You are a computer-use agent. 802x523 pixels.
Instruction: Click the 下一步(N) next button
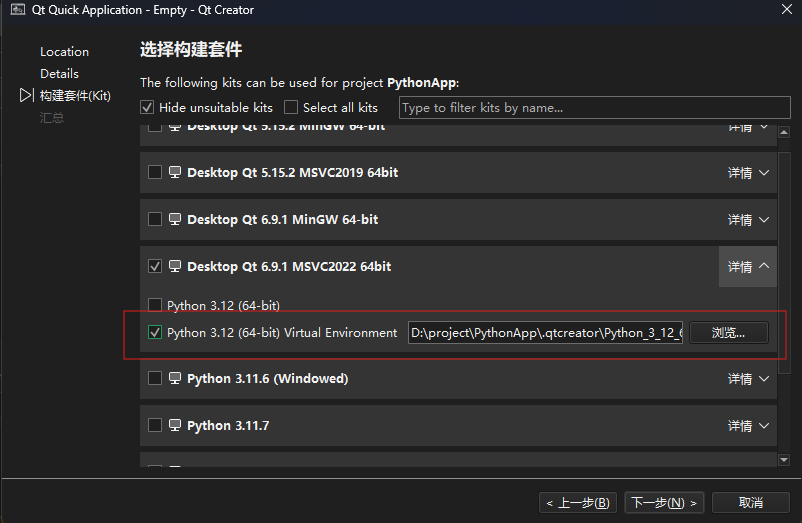coord(664,503)
